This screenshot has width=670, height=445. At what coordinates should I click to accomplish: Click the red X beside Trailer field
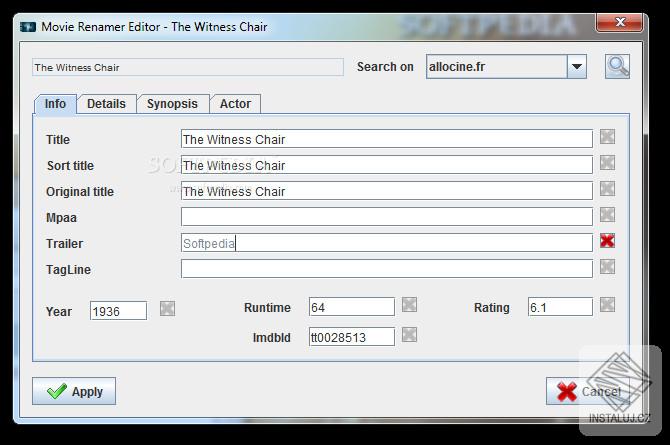[607, 241]
